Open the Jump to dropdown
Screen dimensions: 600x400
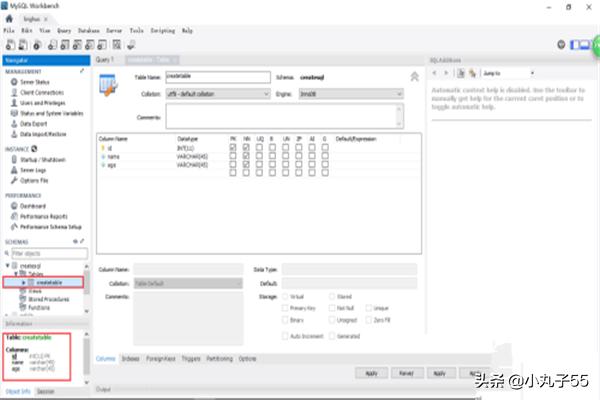click(x=508, y=73)
